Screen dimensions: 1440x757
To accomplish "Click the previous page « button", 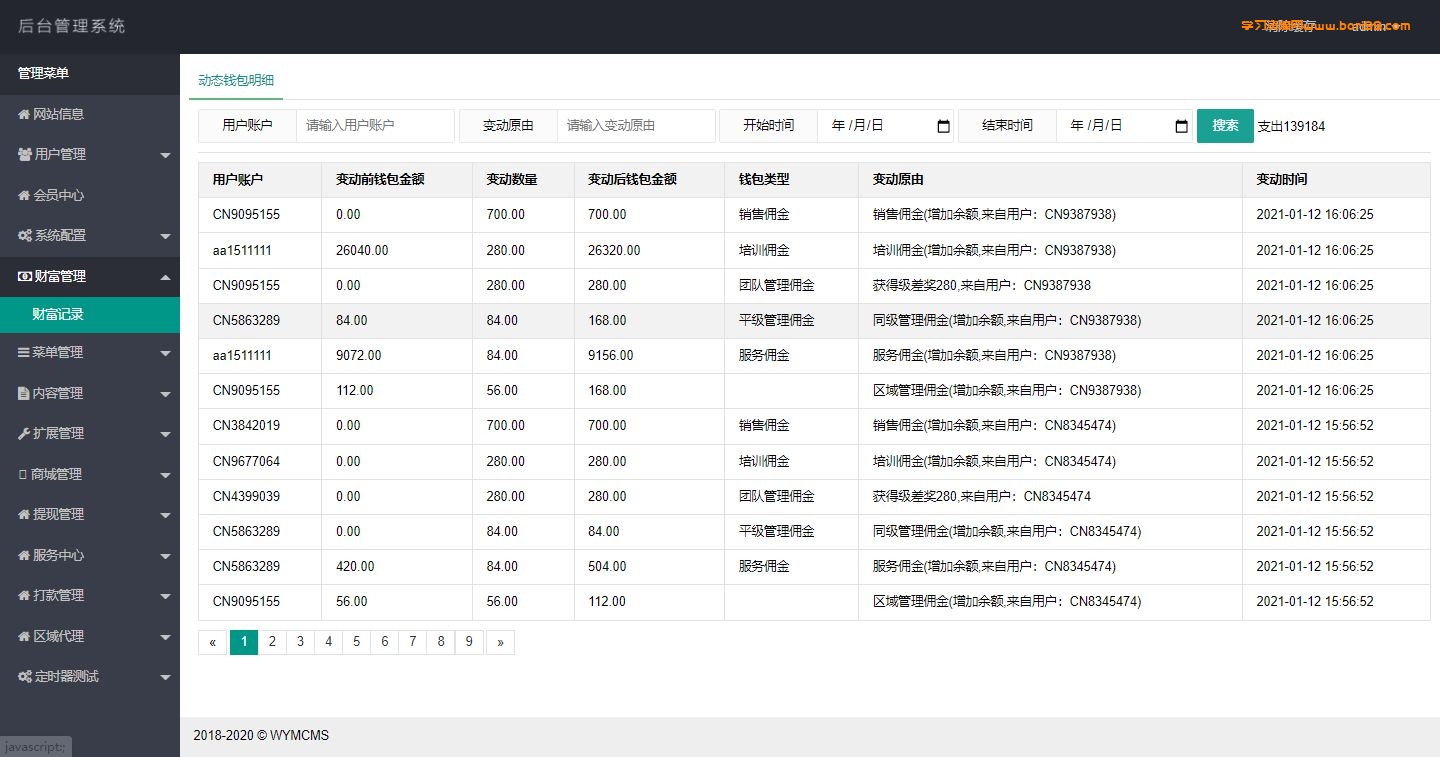I will click(x=212, y=642).
